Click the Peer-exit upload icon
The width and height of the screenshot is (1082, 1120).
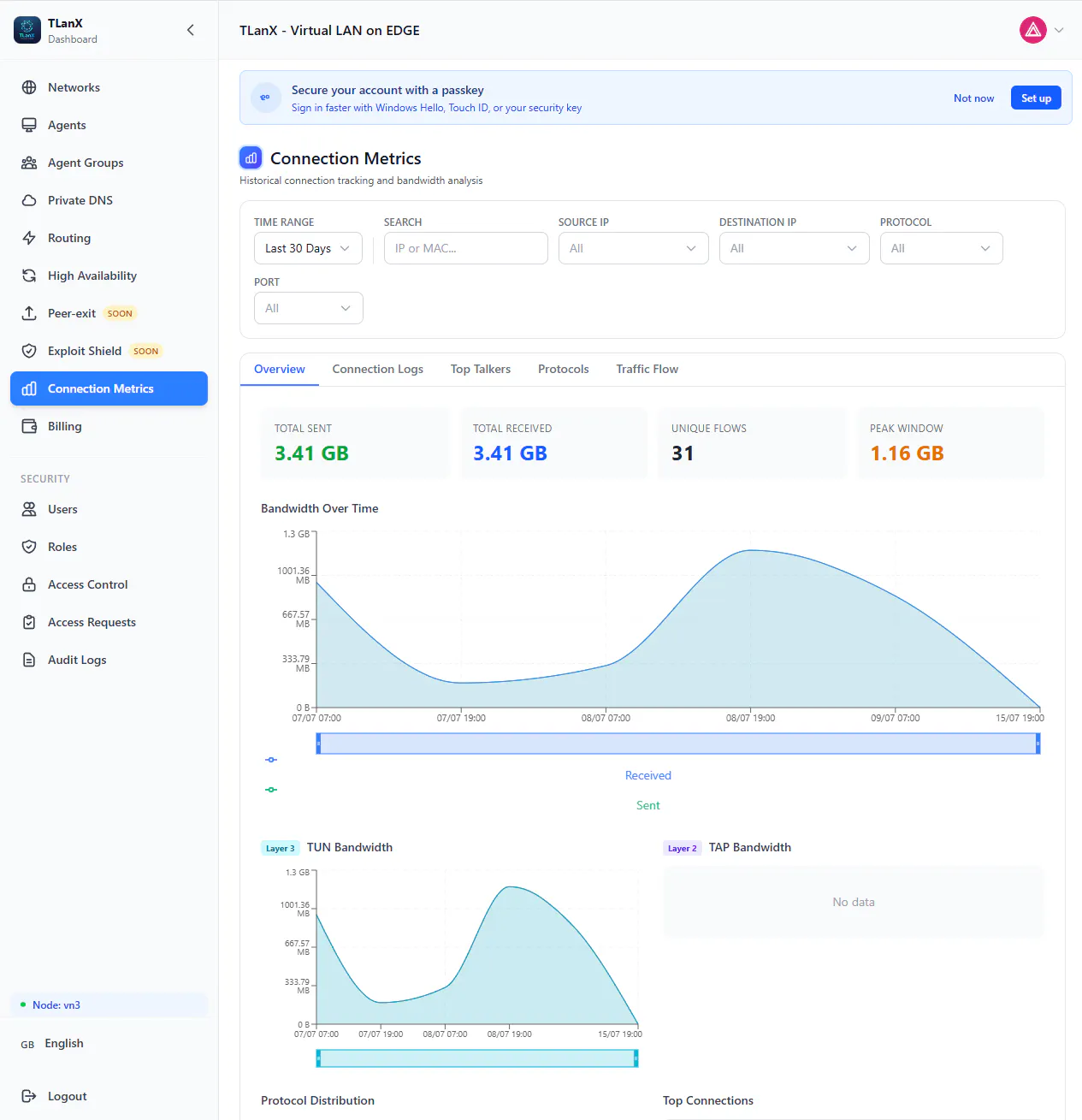(29, 313)
